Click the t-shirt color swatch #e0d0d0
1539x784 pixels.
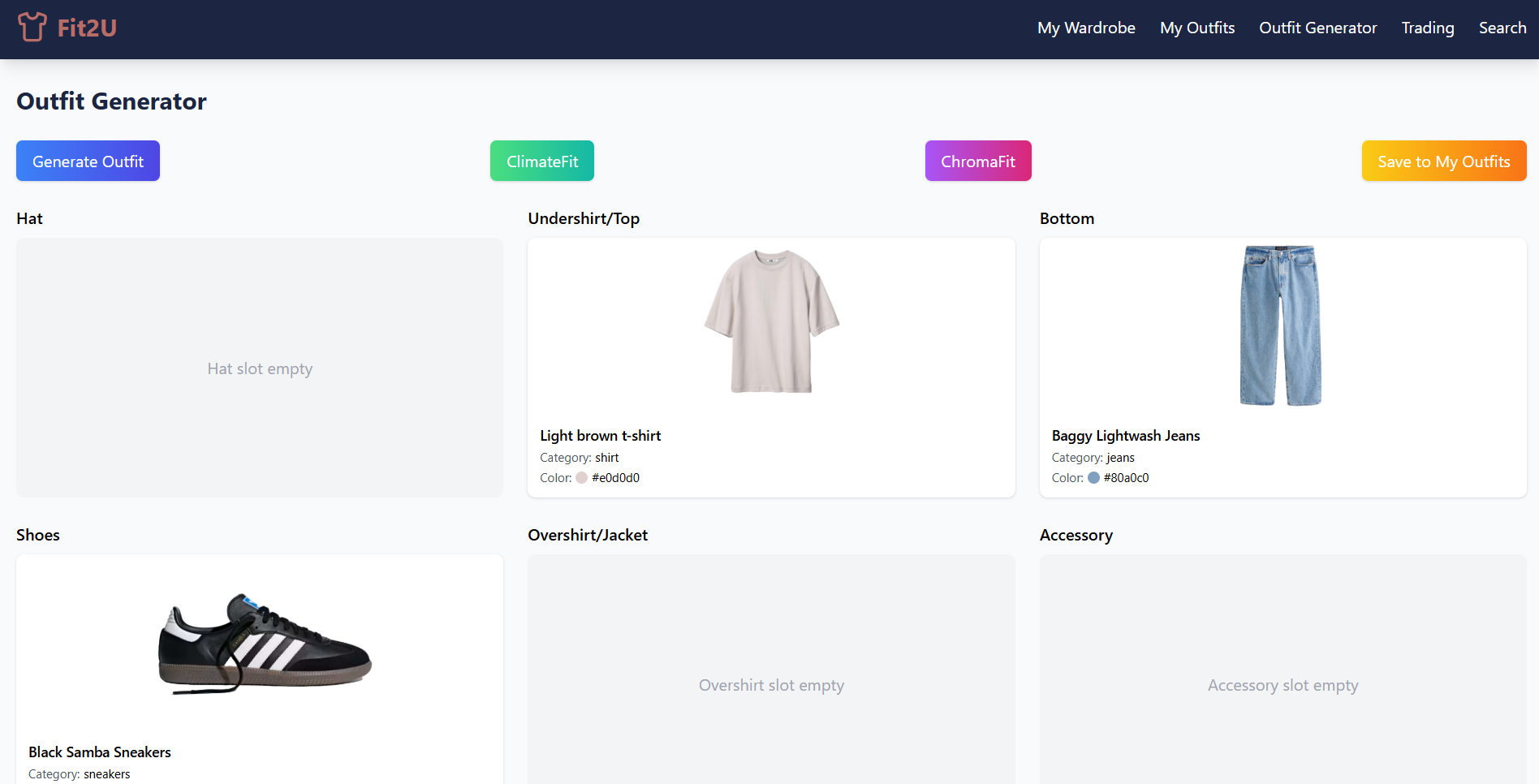(x=581, y=478)
